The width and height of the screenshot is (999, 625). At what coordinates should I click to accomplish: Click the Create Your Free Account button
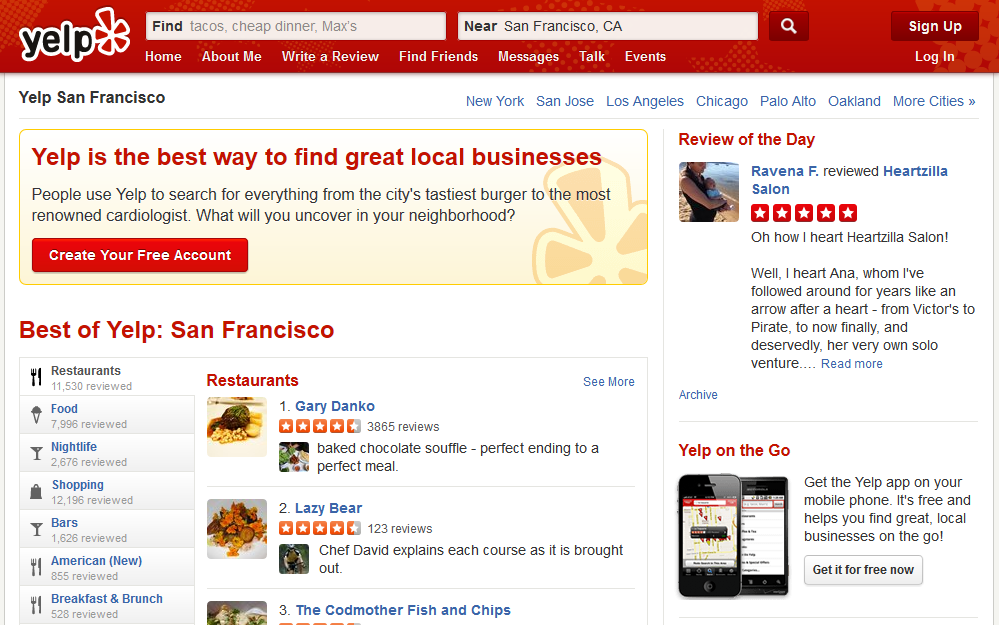(x=140, y=255)
